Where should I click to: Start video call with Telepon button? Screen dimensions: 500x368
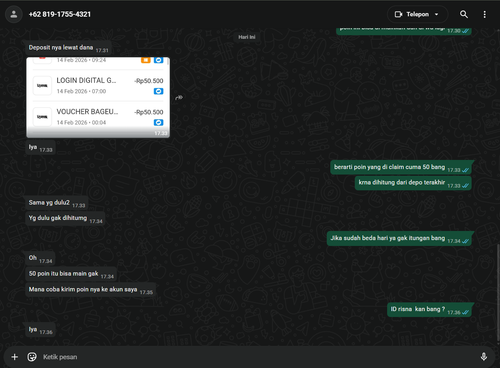point(411,14)
